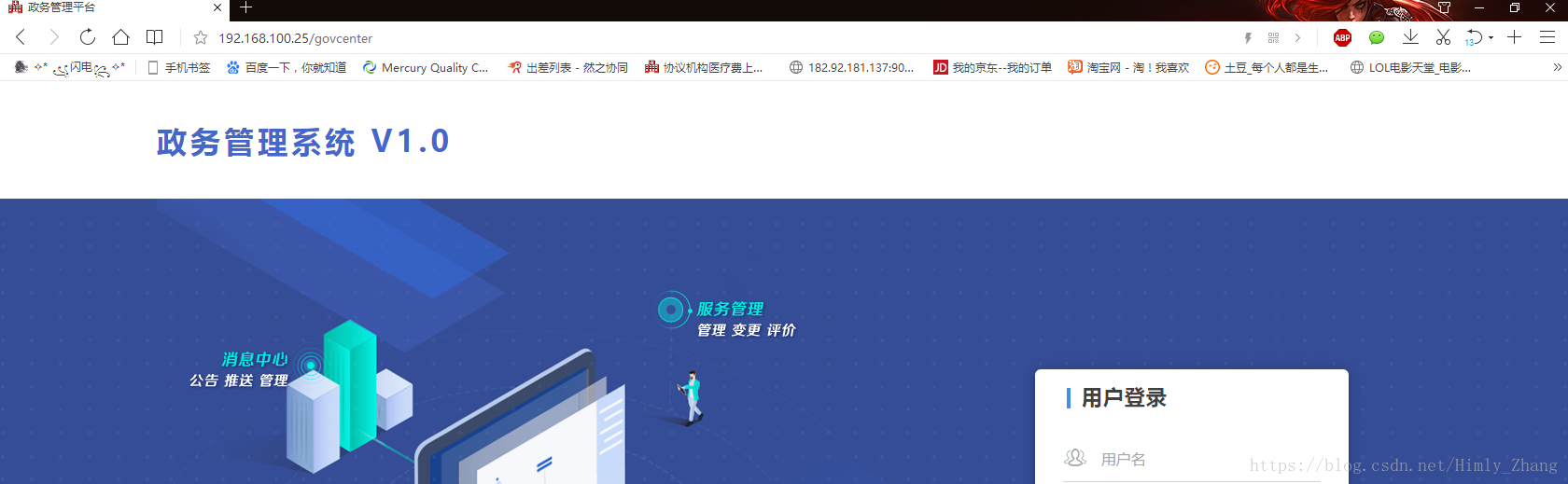Open the LOL电影天堂_电影... bookmark

coord(1411,67)
